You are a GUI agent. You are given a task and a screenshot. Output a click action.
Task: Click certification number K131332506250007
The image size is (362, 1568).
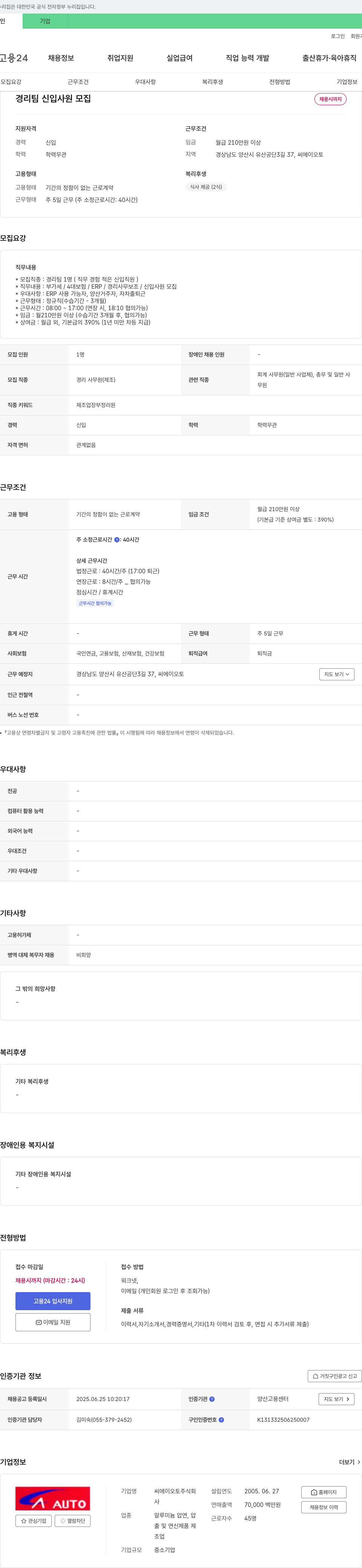284,1420
